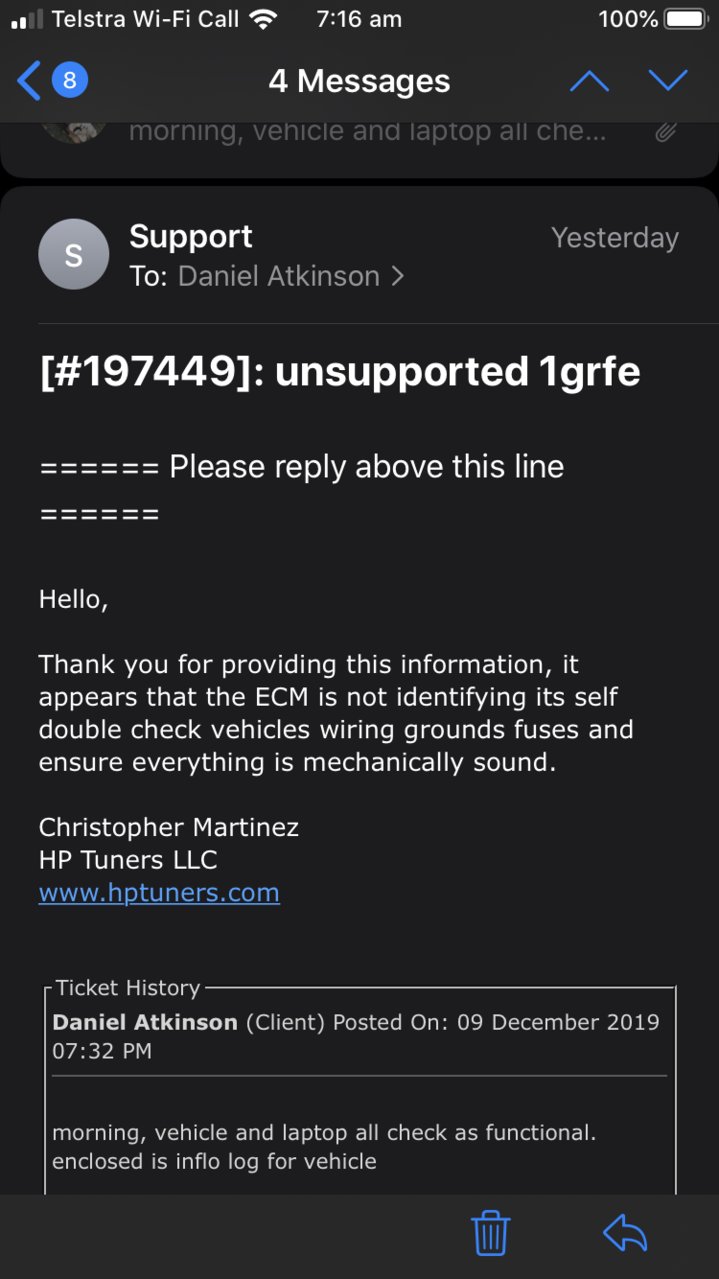719x1279 pixels.
Task: Tap the Support sender name
Action: tap(191, 237)
